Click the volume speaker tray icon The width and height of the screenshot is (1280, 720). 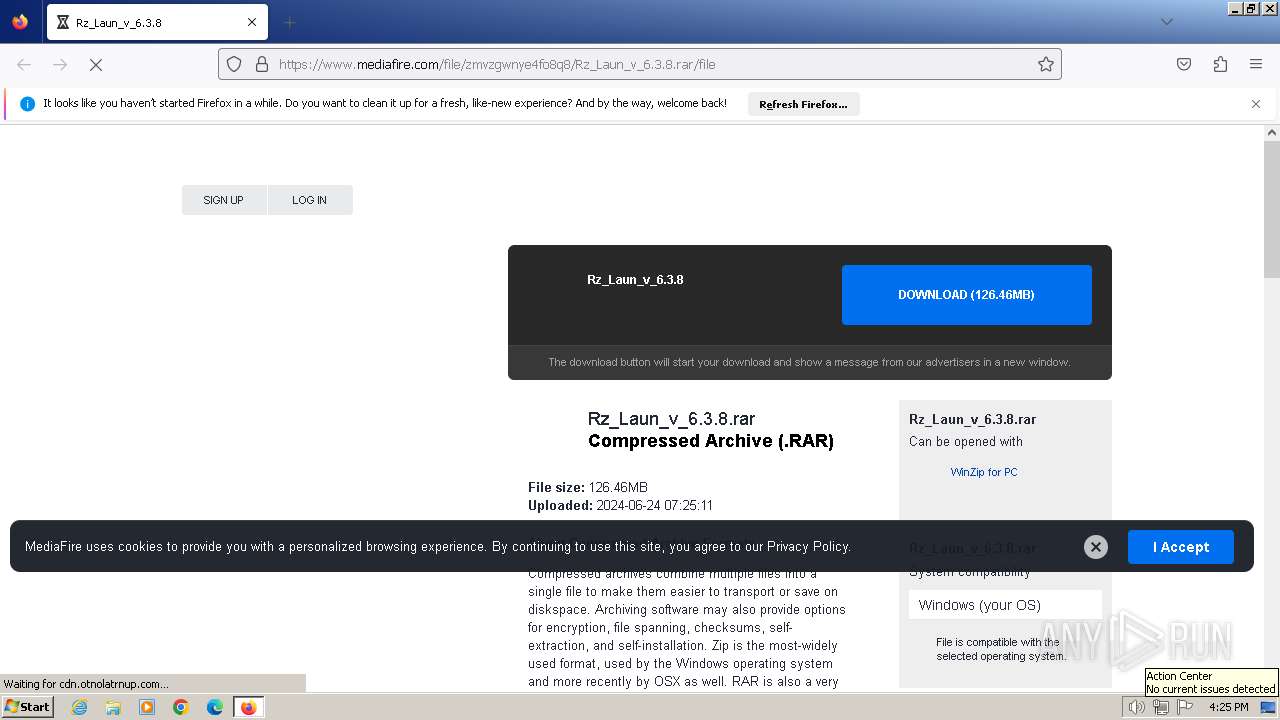1136,707
